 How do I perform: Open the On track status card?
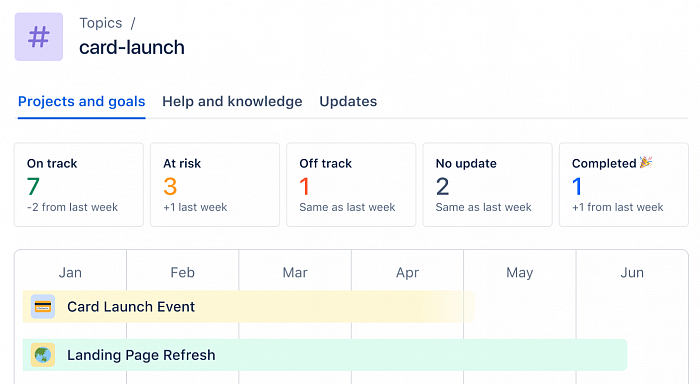pos(79,184)
